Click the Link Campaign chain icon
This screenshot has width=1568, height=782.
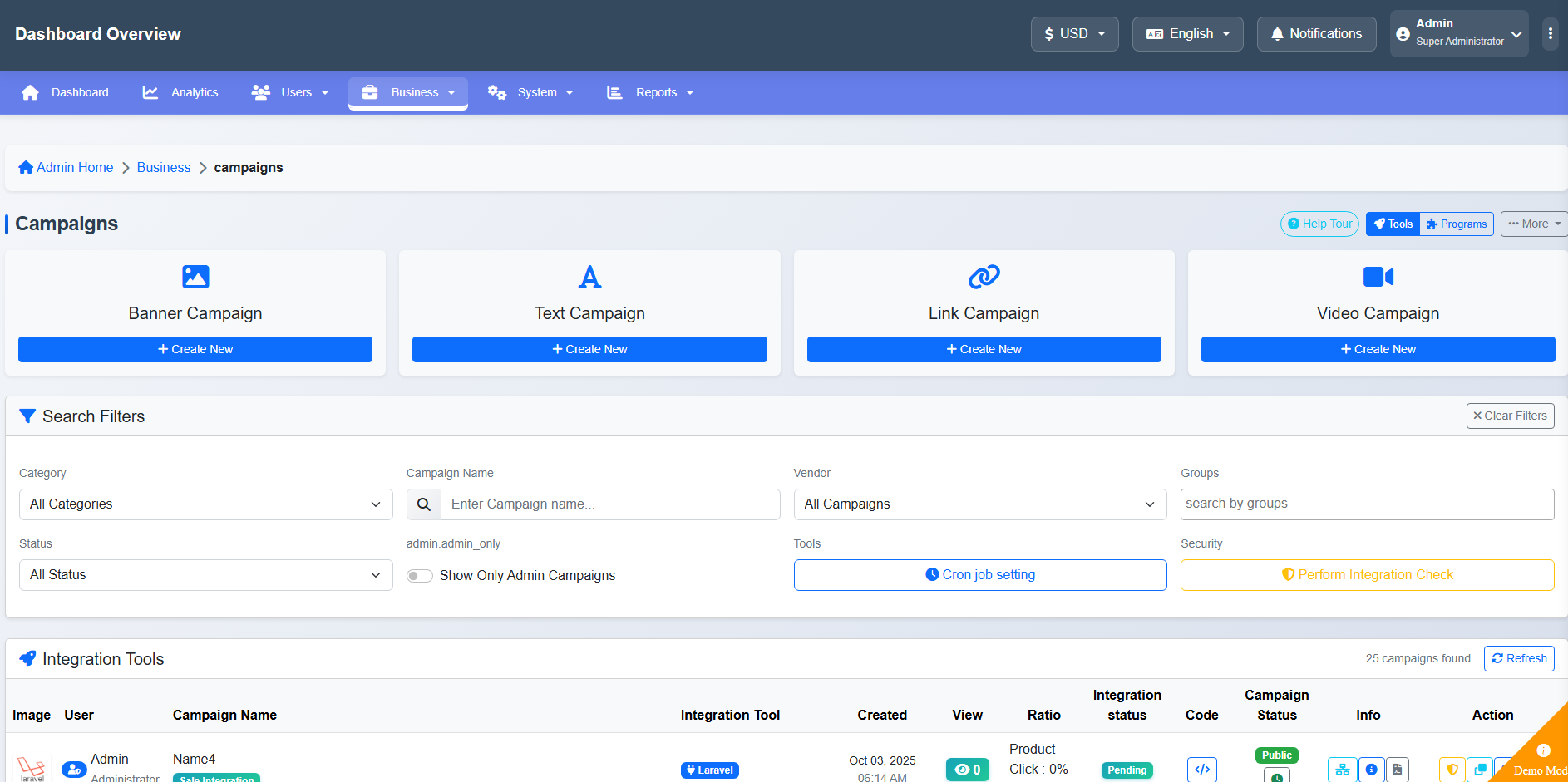point(984,276)
